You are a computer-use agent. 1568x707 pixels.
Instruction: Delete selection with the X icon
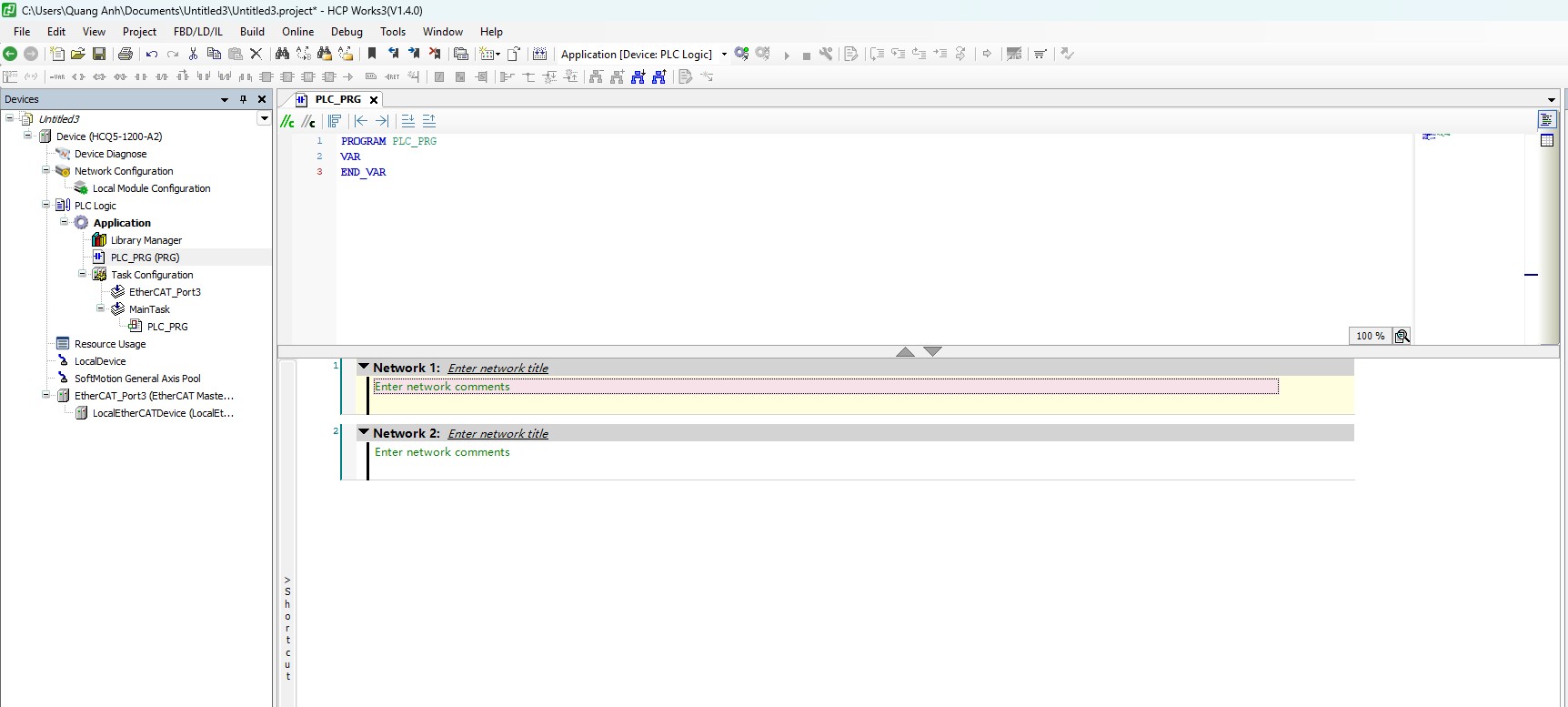[x=256, y=54]
